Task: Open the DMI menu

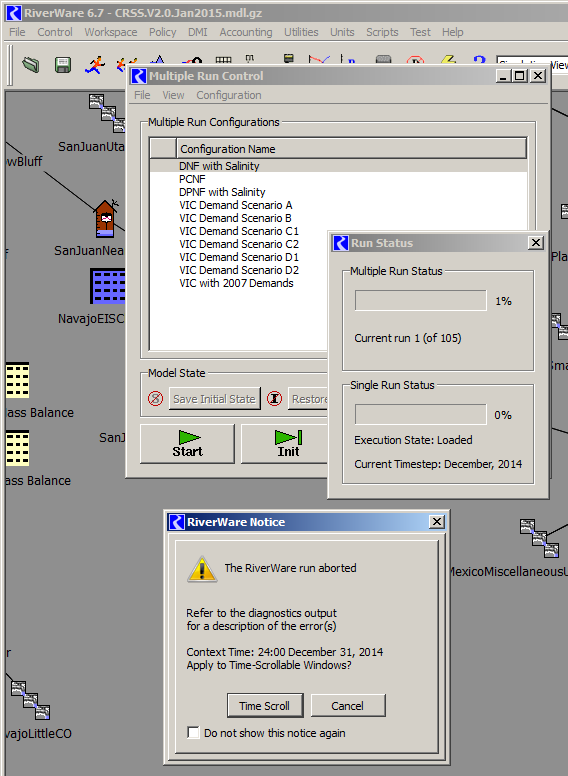Action: pyautogui.click(x=198, y=32)
